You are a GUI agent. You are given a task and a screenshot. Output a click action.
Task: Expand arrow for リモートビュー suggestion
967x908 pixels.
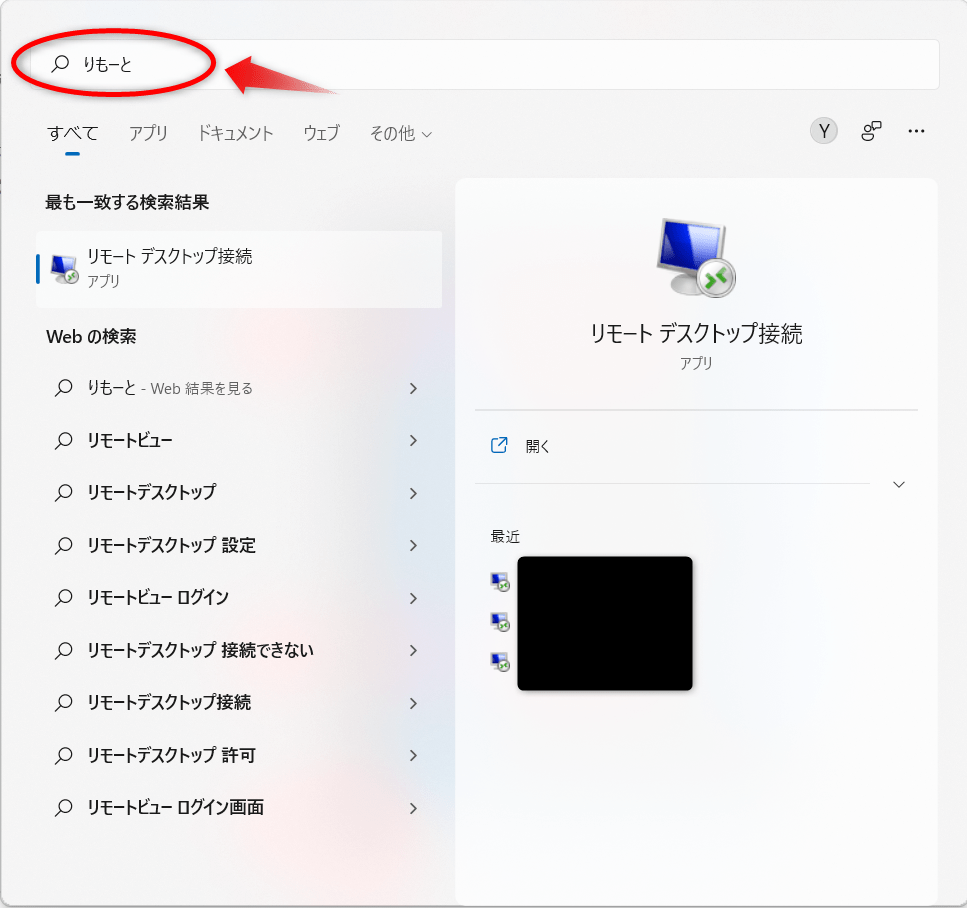[x=413, y=440]
